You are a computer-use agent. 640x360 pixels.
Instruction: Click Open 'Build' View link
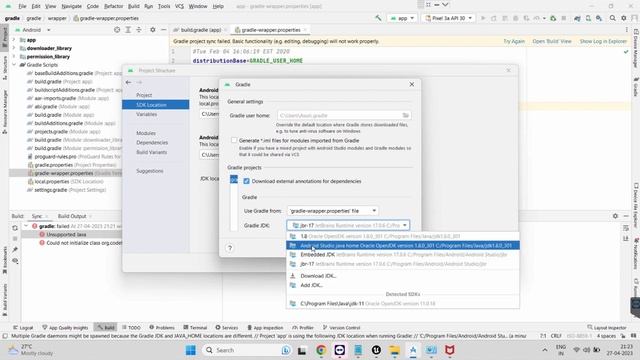552,41
